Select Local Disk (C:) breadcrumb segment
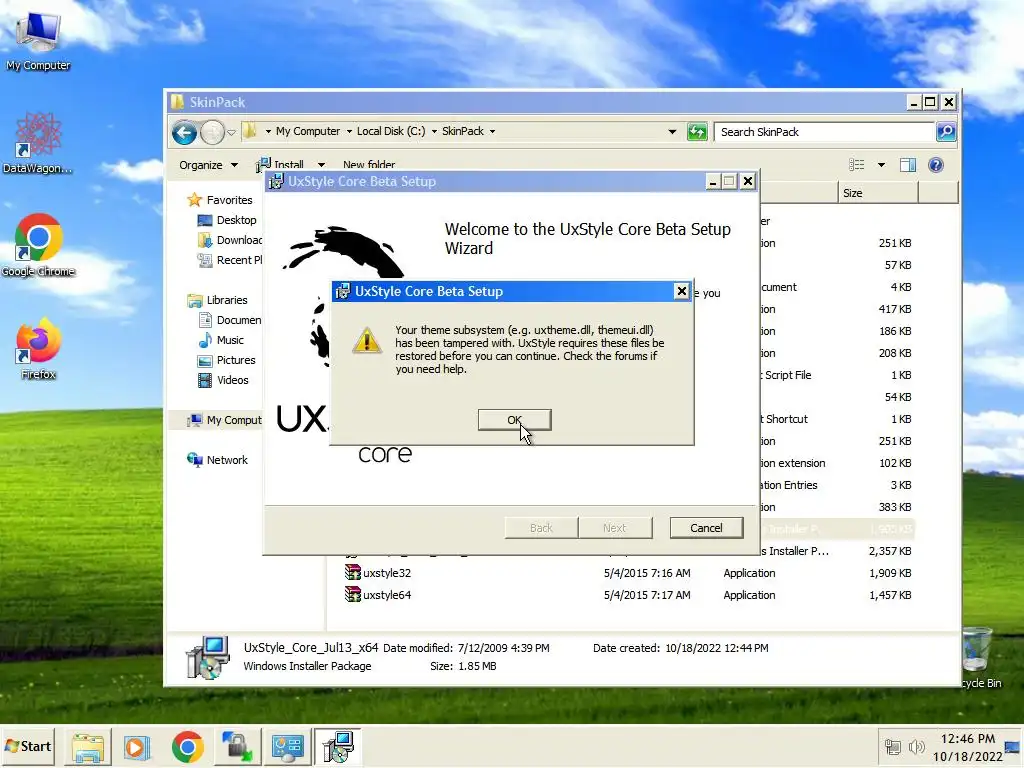The width and height of the screenshot is (1024, 768). click(391, 131)
